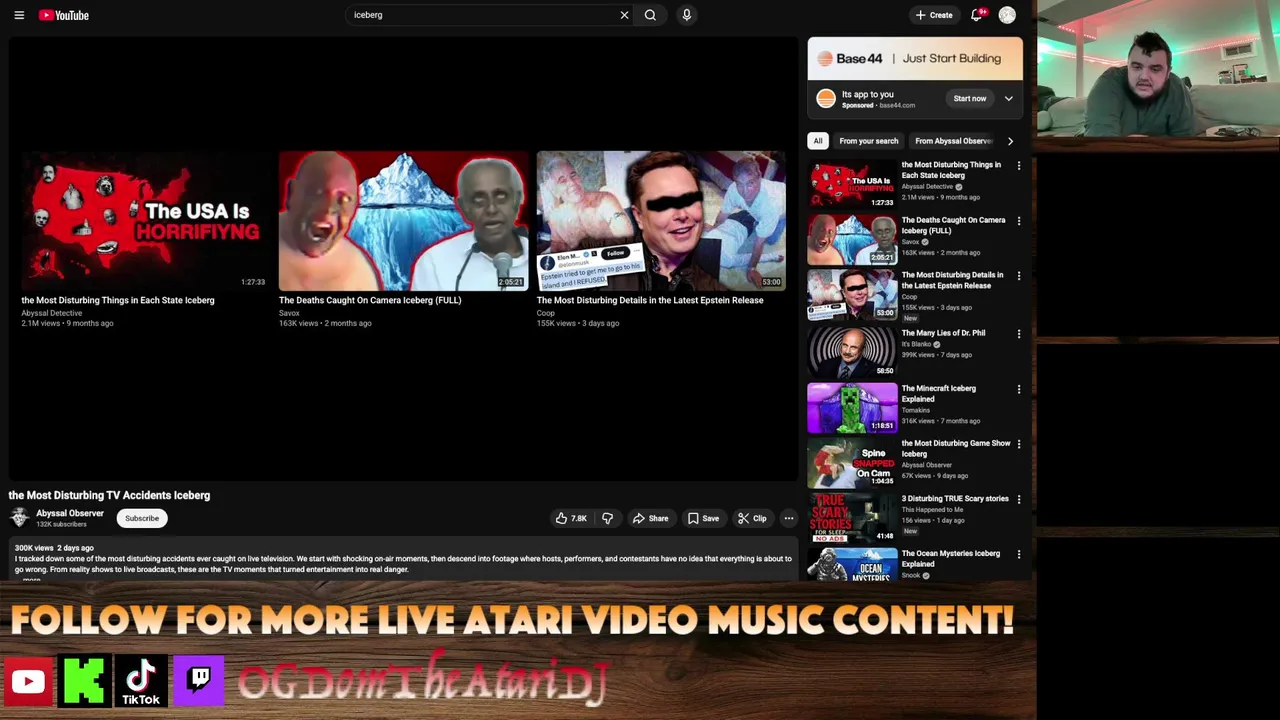1280x720 pixels.
Task: Share the video
Action: 650,518
